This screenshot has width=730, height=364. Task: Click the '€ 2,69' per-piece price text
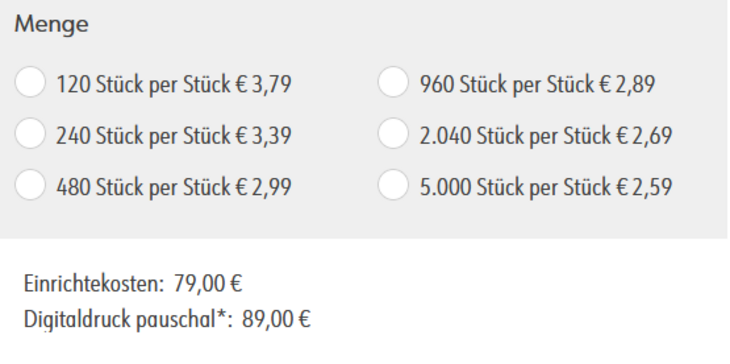(x=645, y=136)
